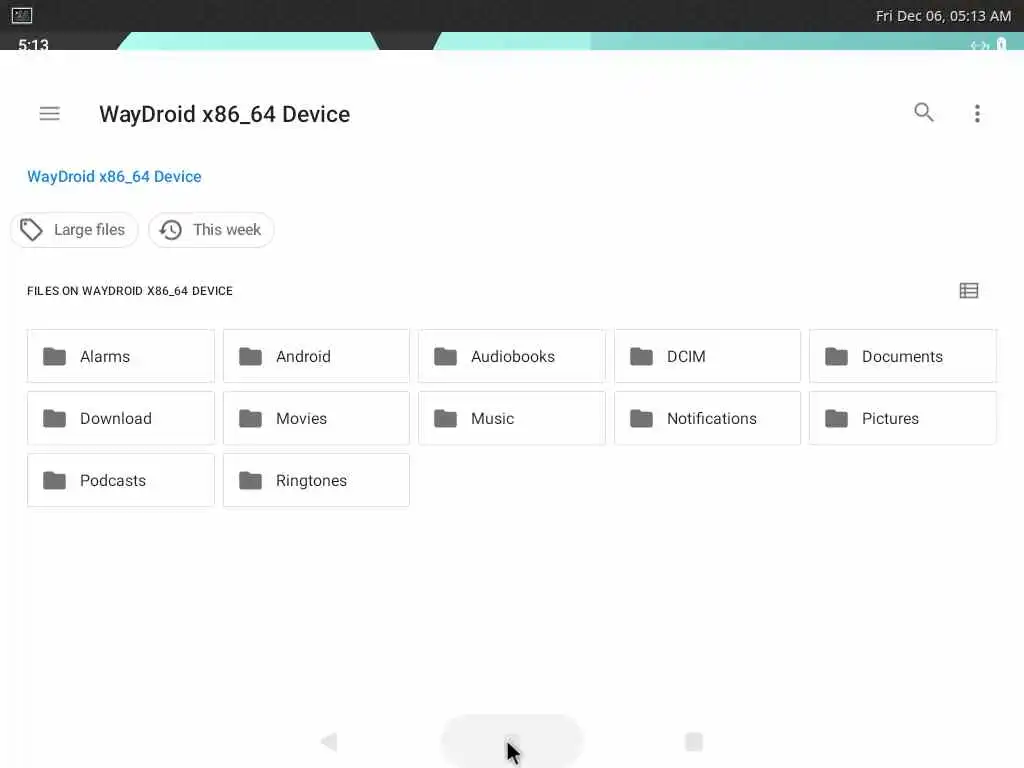Click the WayDroid x86_64 Device toolbar title
This screenshot has height=768, width=1024.
225,114
